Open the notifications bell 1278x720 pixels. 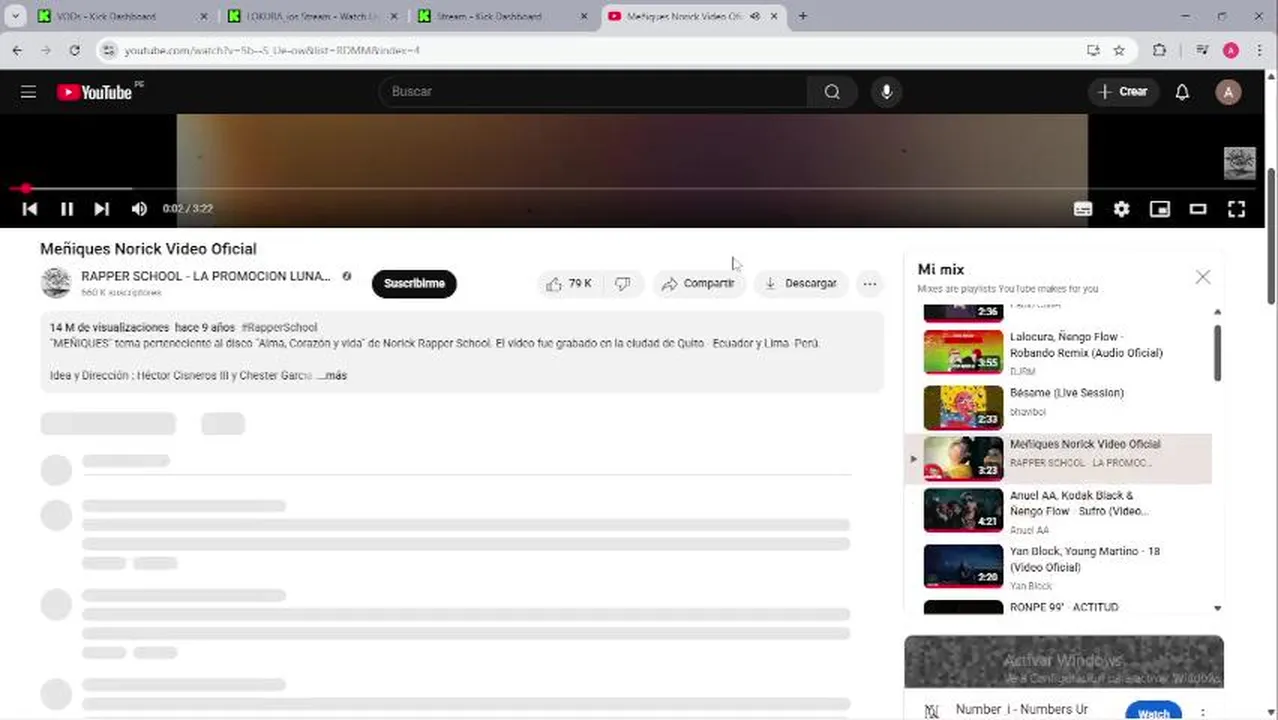(1182, 92)
